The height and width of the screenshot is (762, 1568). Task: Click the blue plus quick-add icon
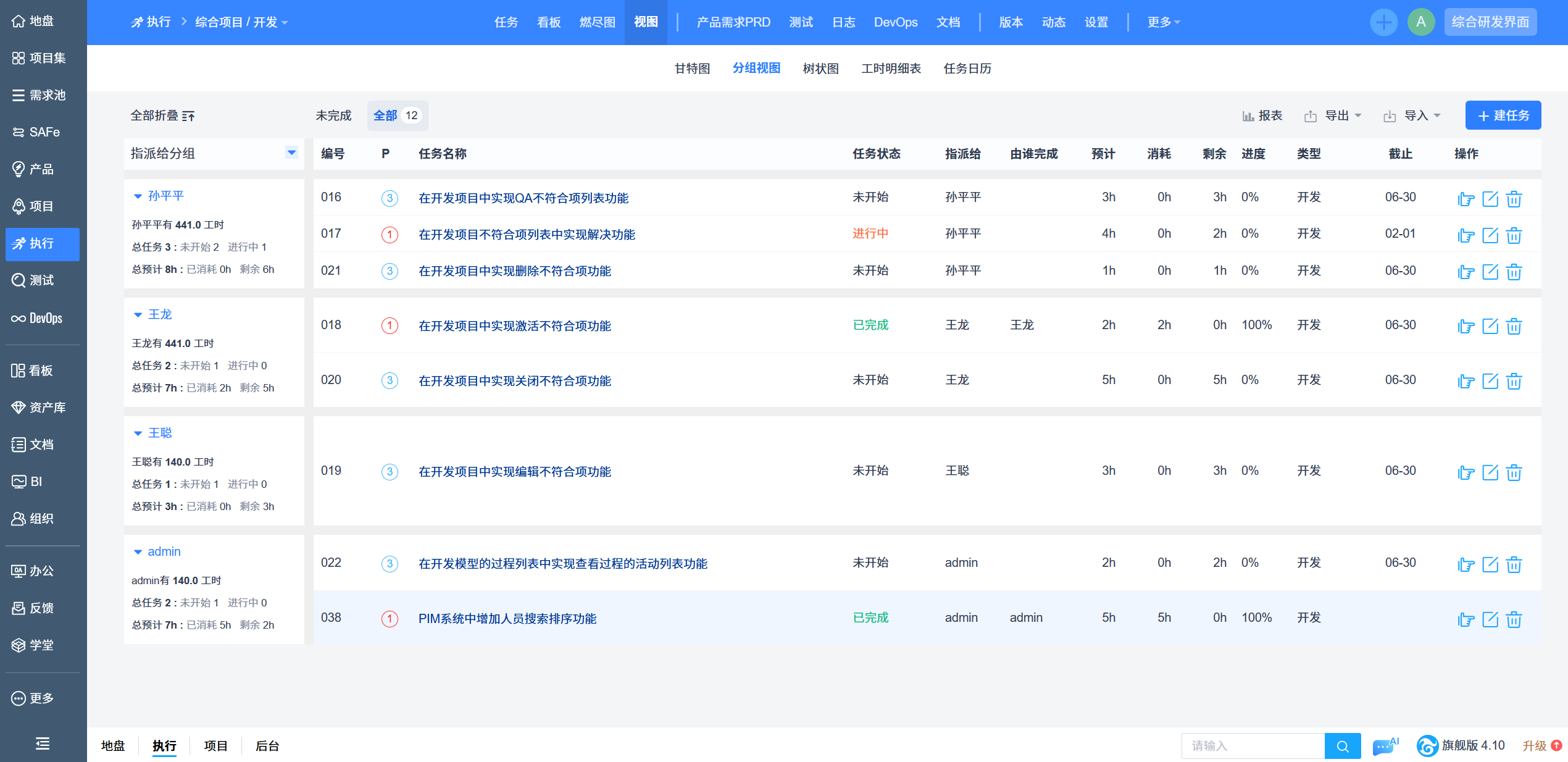coord(1383,22)
